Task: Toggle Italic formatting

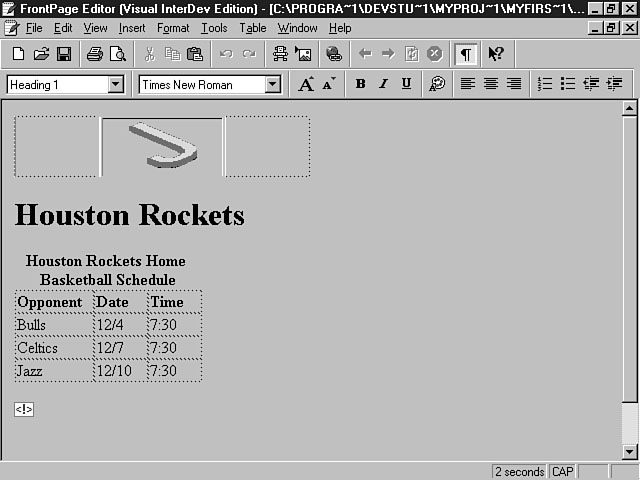Action: pos(383,85)
